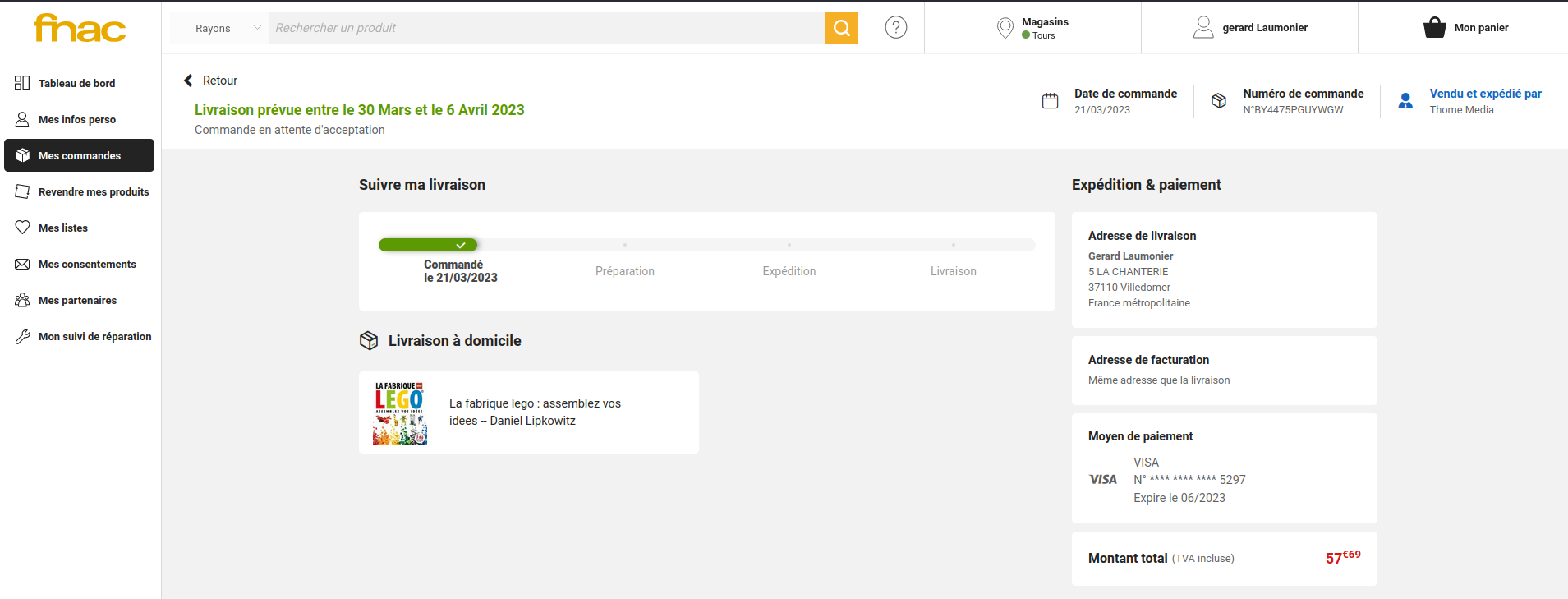Viewport: 1568px width, 599px height.
Task: Click the back arrow next to Retour
Action: click(188, 81)
